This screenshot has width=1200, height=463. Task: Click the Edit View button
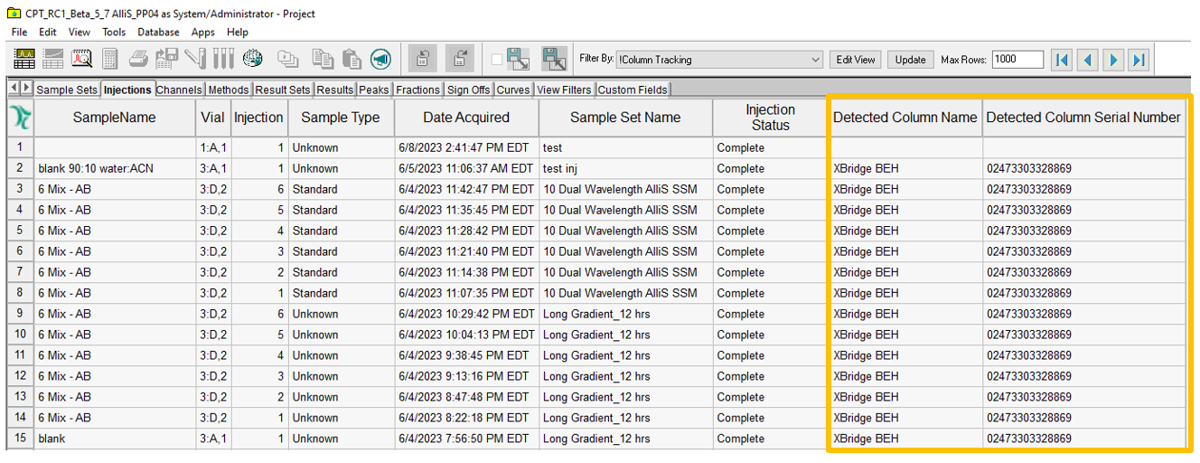856,60
